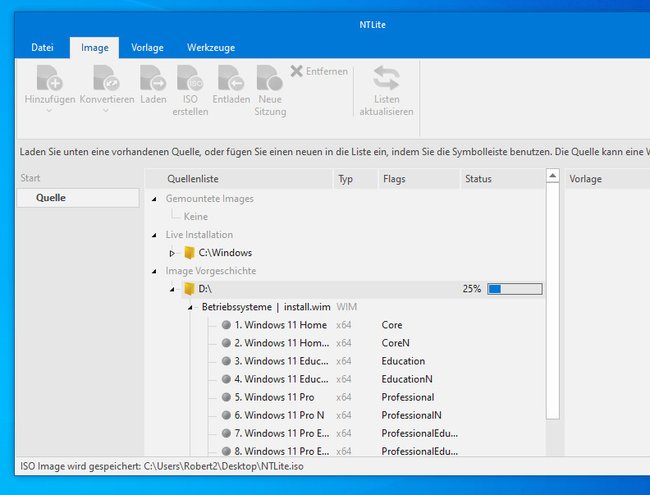This screenshot has width=650, height=495.
Task: Click the C:\Windows folder icon
Action: pos(189,252)
